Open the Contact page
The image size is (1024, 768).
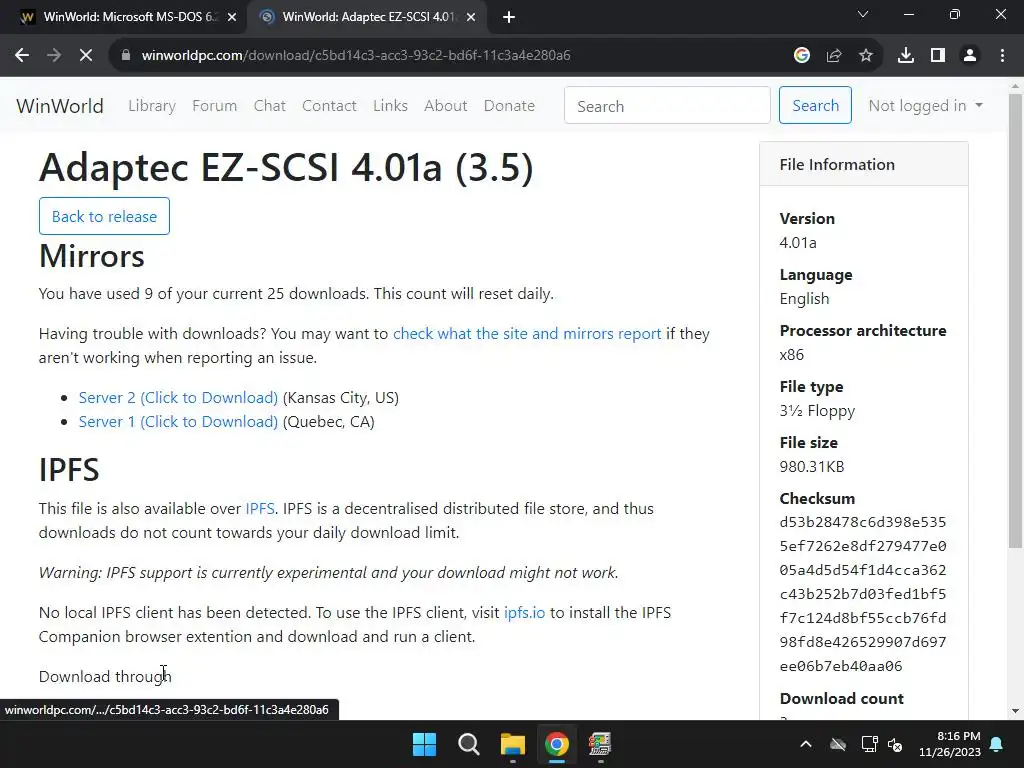click(329, 106)
